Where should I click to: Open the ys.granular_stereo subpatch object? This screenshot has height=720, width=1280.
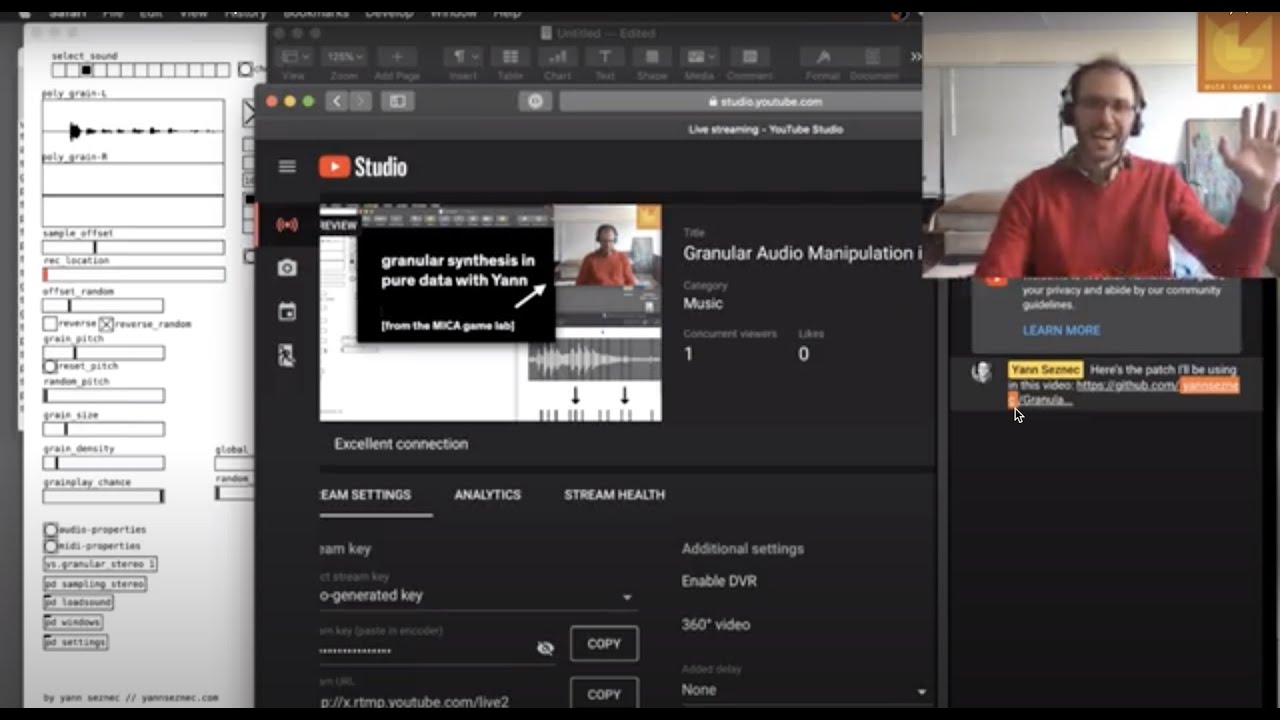100,564
